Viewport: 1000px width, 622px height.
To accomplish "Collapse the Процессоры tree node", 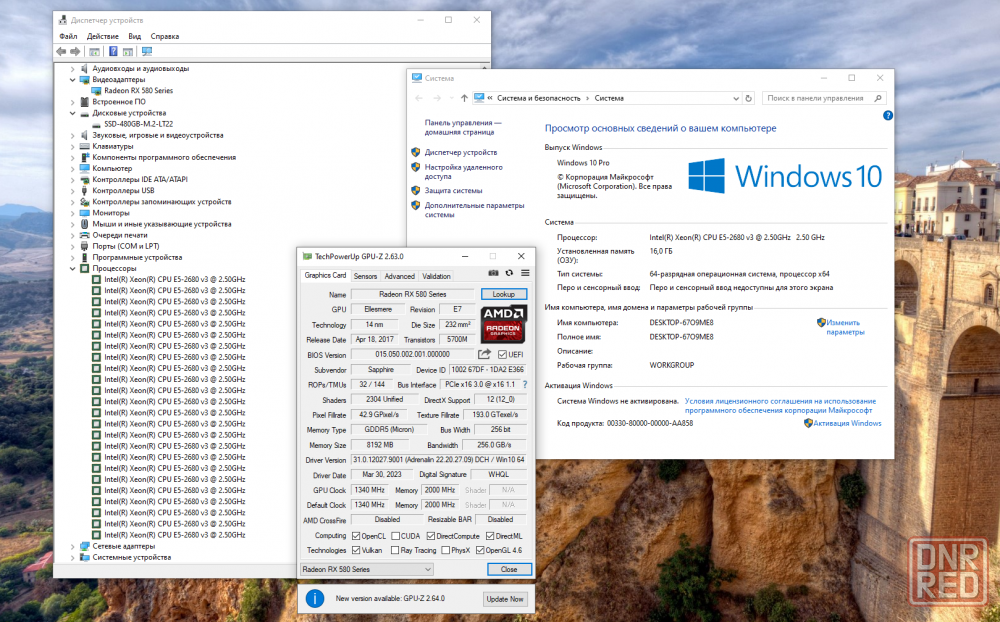I will tap(73, 269).
